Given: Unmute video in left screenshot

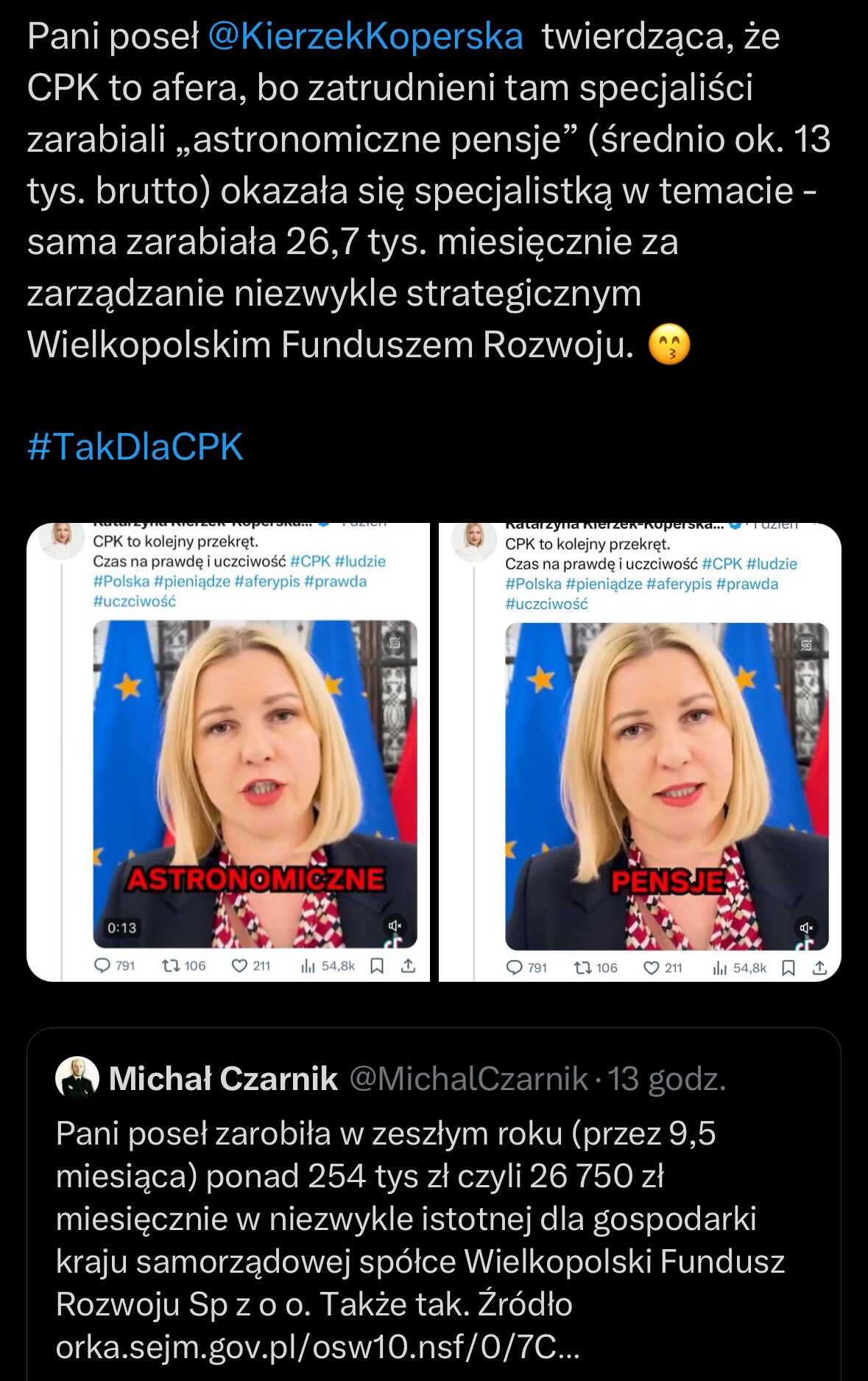Looking at the screenshot, I should click(x=395, y=926).
